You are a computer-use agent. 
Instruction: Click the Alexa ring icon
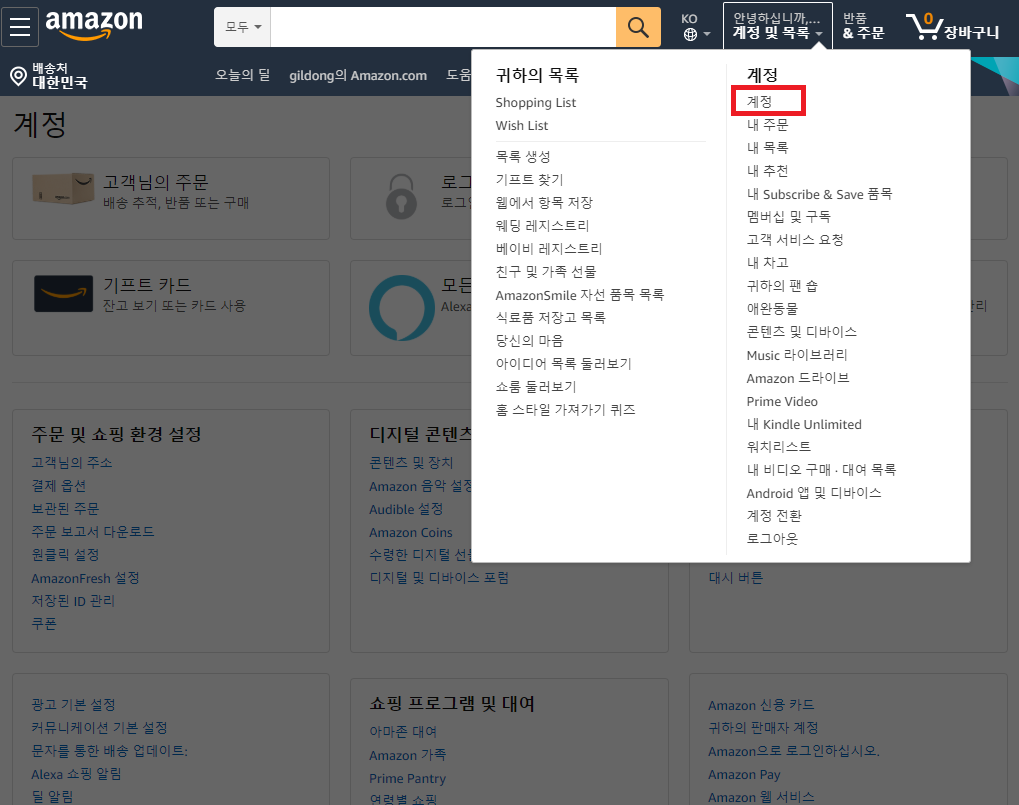402,308
